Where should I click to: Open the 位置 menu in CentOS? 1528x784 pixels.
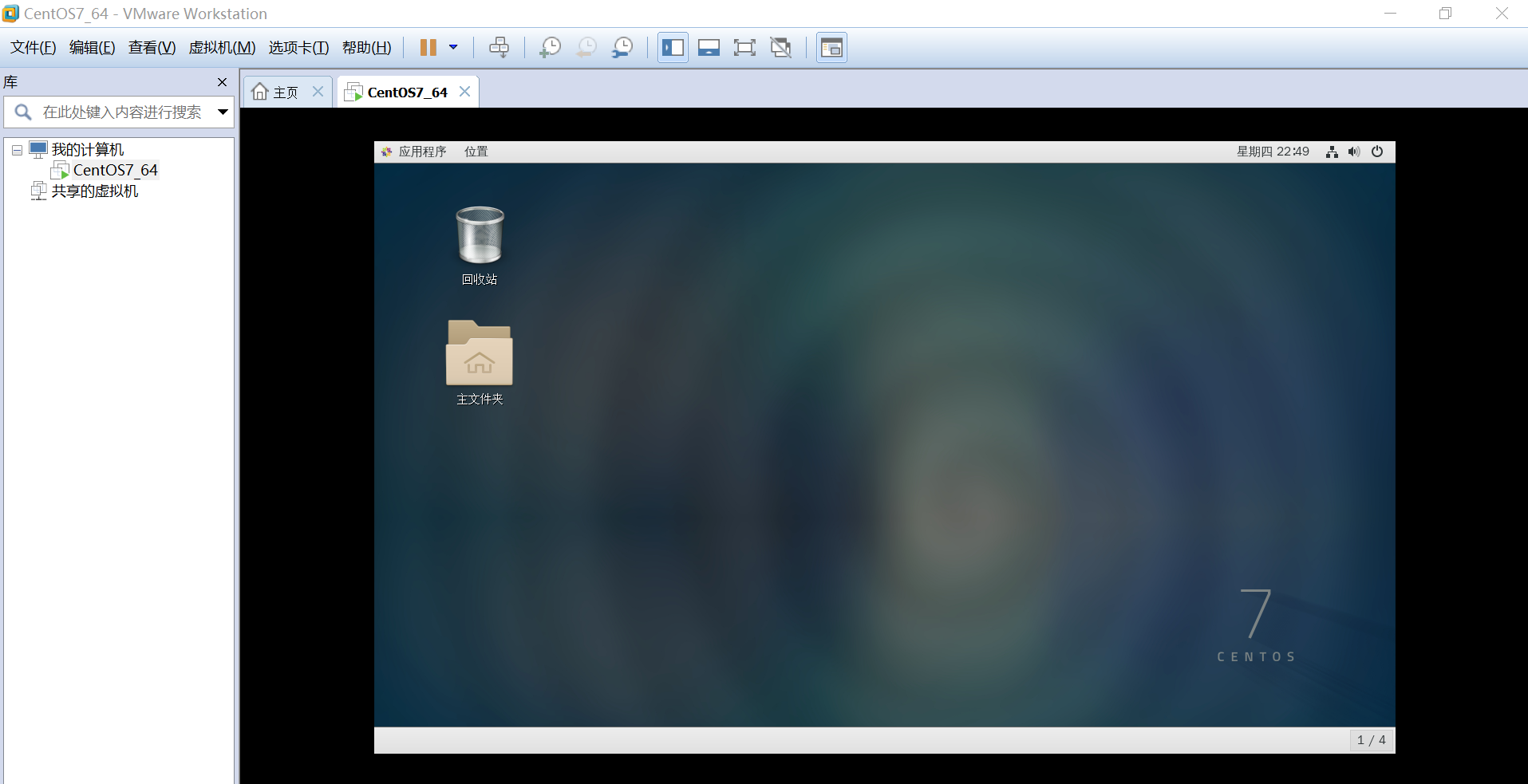476,152
